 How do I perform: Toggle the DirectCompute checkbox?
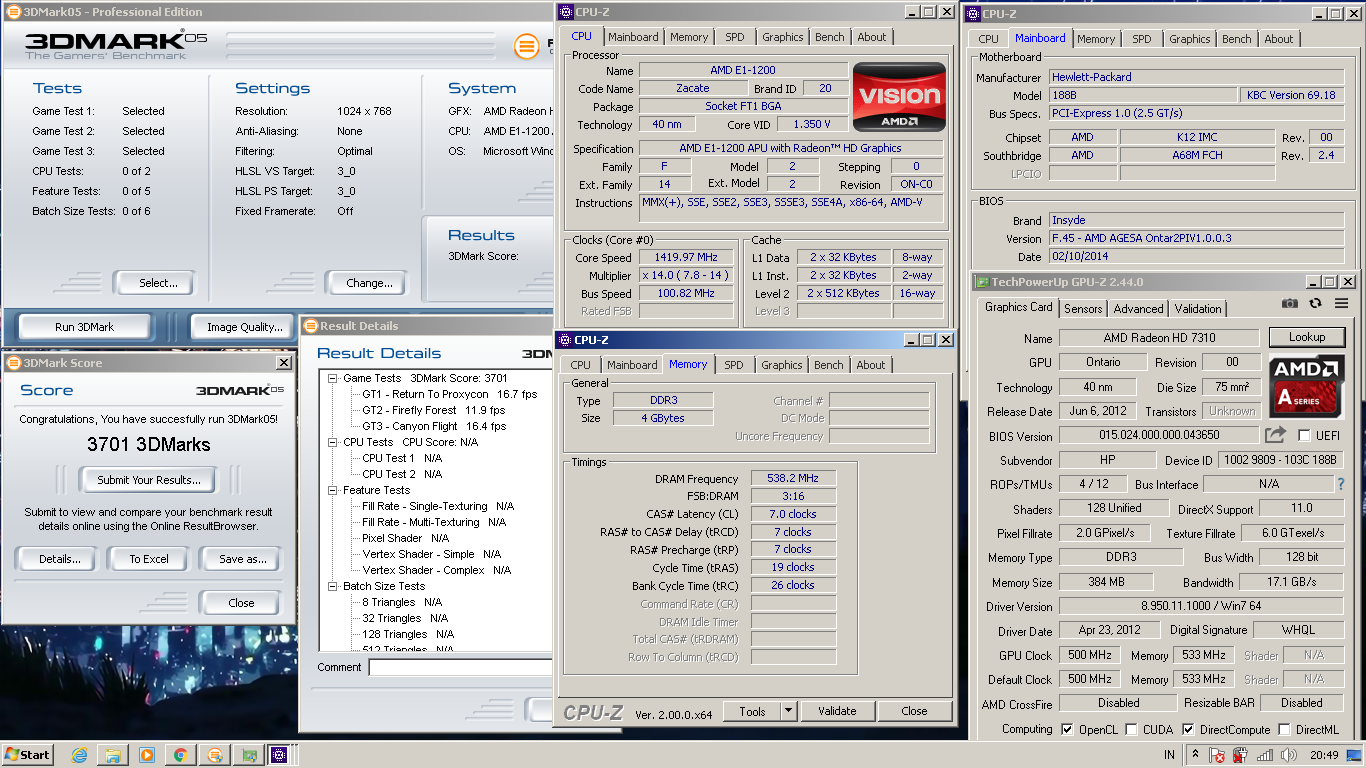pos(1188,730)
